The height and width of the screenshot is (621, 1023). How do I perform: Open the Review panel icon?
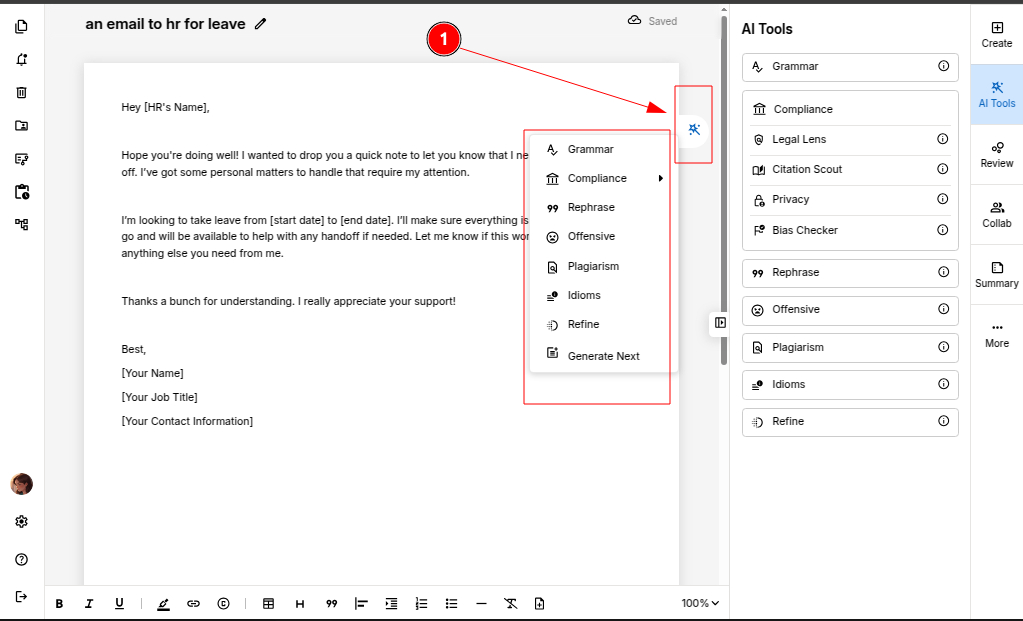coord(996,154)
